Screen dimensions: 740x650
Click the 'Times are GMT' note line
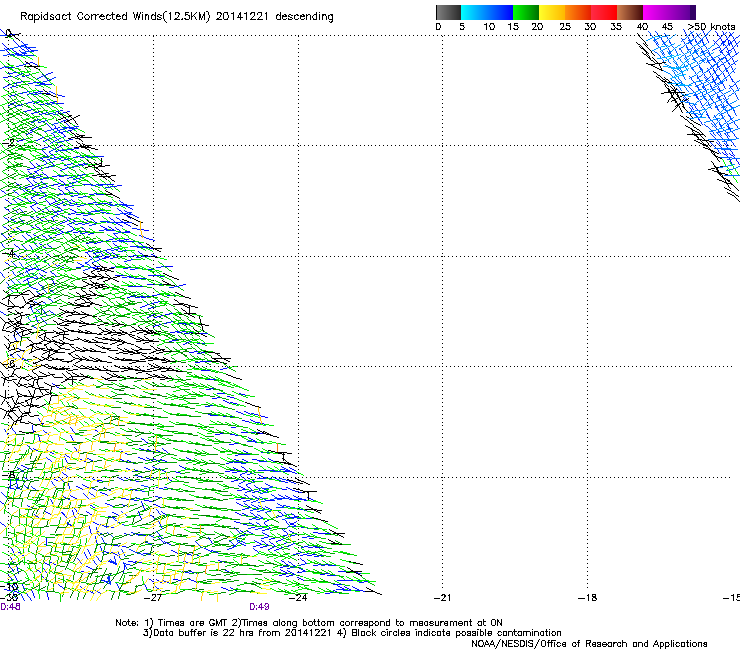[x=309, y=623]
